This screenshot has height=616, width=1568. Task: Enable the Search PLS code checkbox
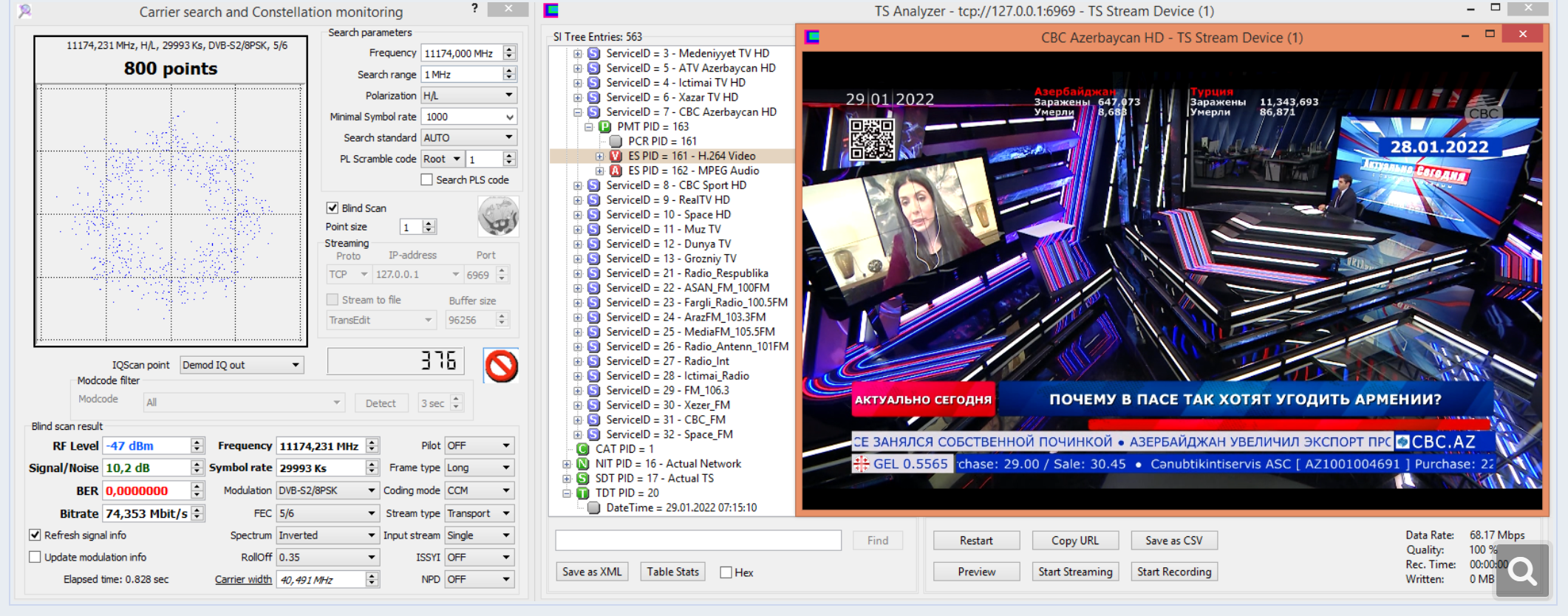[426, 179]
